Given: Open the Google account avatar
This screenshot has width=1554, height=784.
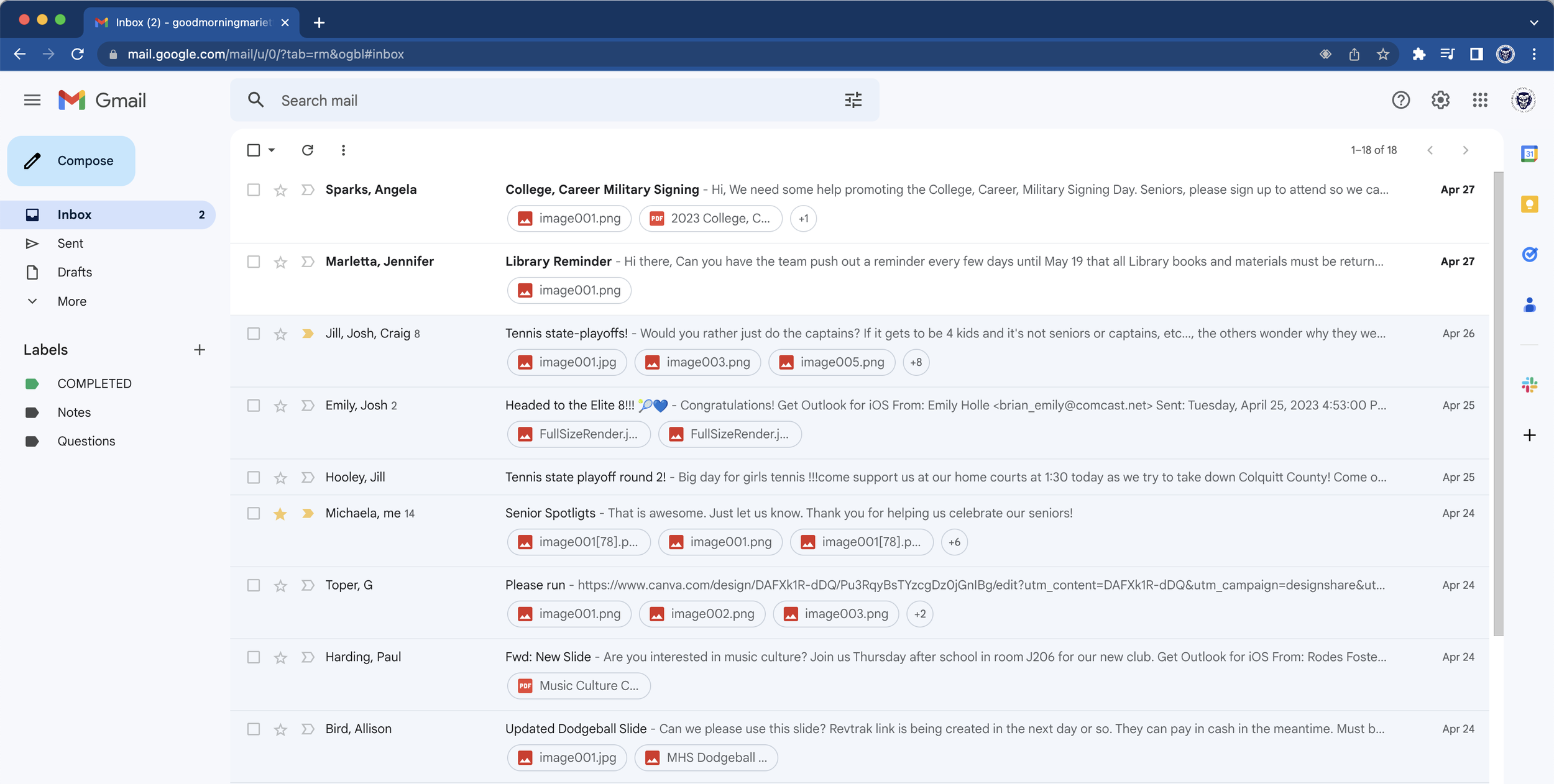Looking at the screenshot, I should pos(1524,100).
